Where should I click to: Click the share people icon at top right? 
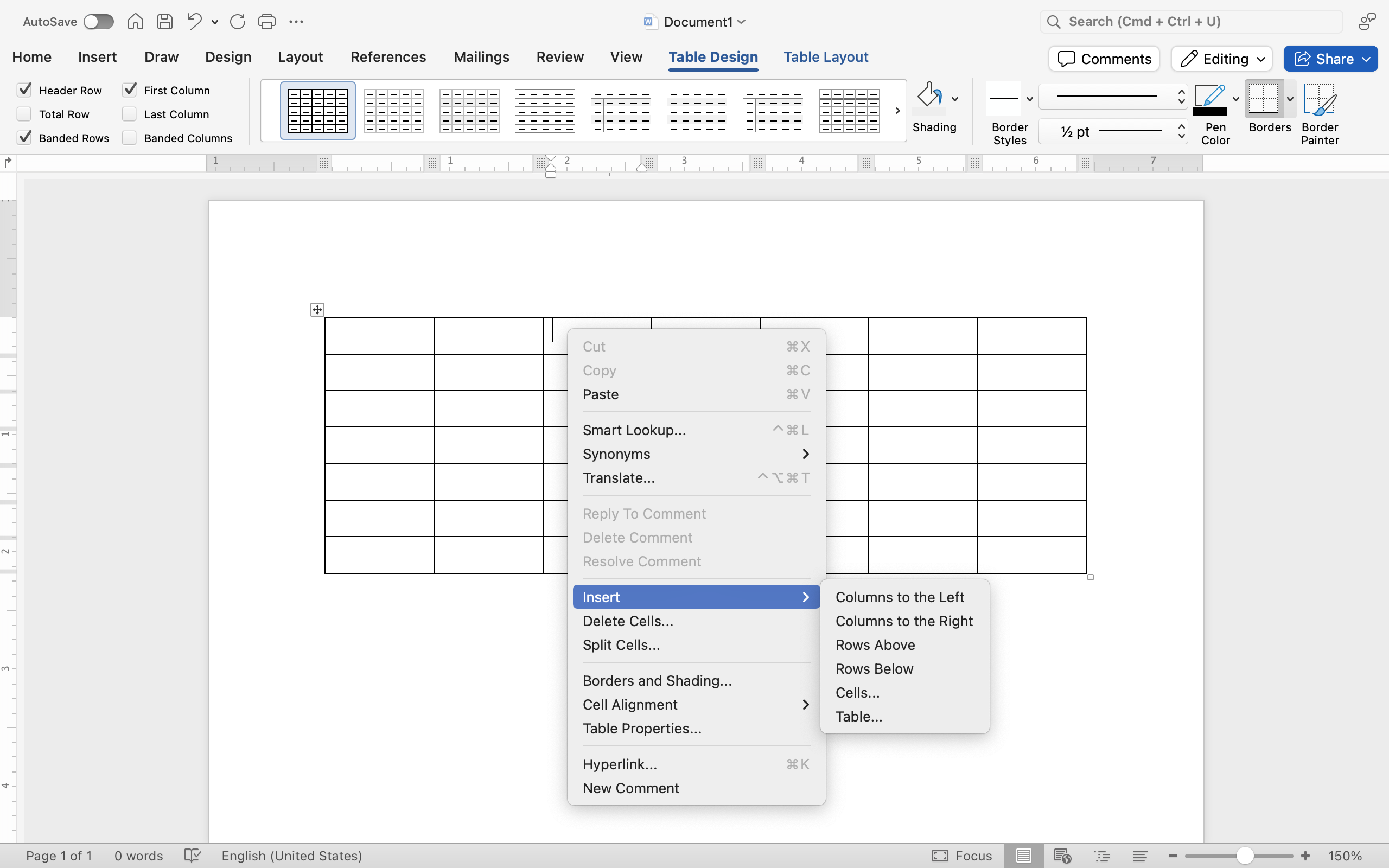pos(1367,22)
